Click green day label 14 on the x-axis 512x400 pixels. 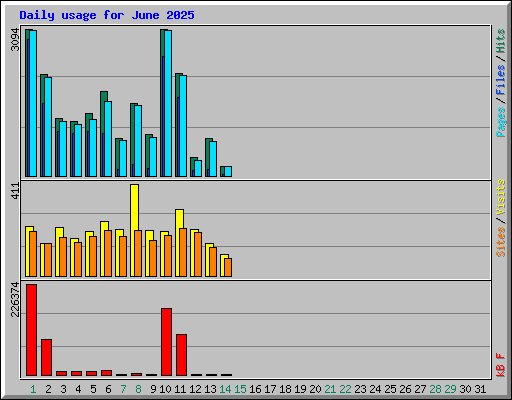[x=225, y=389]
